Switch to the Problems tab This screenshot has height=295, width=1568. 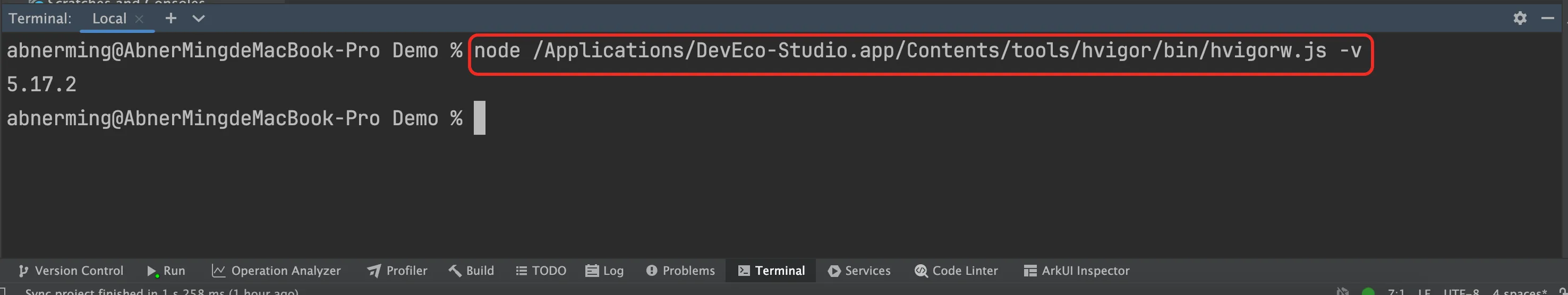pyautogui.click(x=680, y=271)
